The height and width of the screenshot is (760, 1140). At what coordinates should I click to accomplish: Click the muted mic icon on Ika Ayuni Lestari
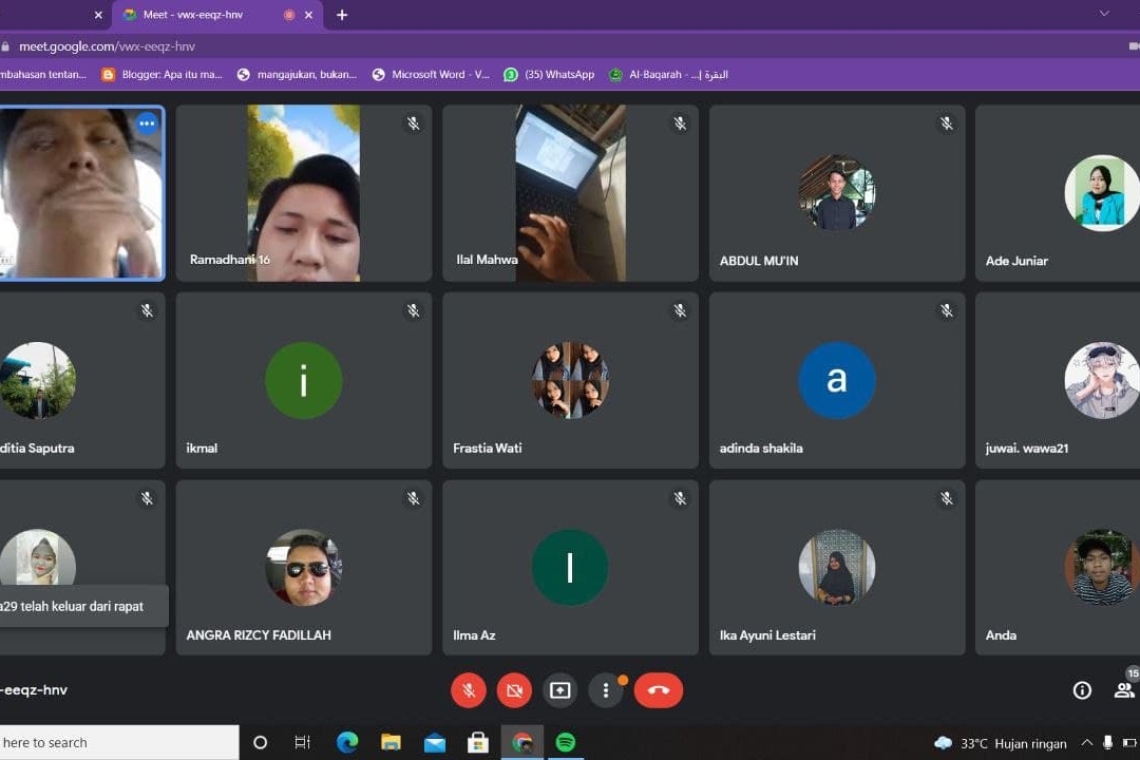[947, 499]
